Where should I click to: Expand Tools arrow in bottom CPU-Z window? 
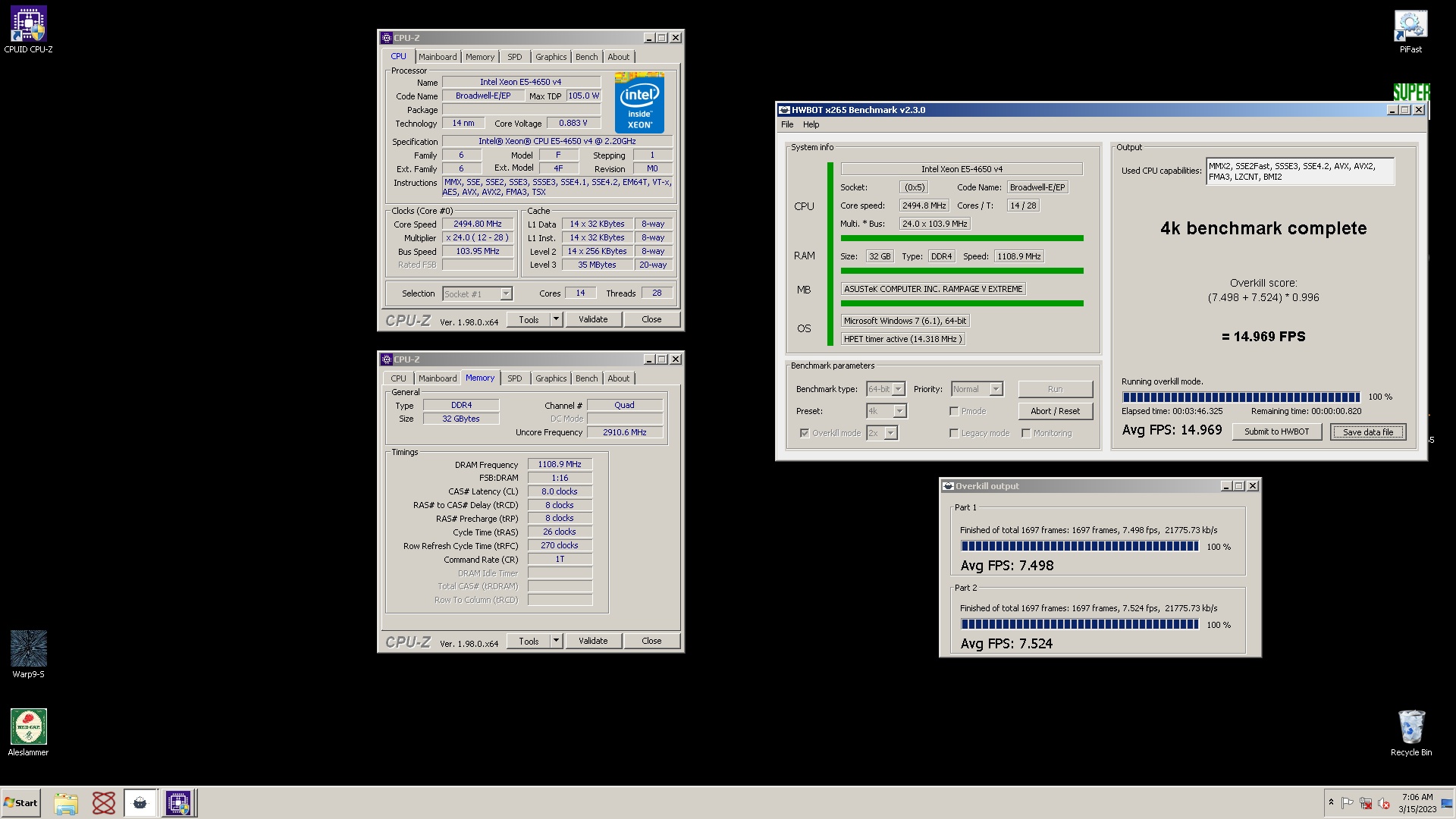[556, 641]
